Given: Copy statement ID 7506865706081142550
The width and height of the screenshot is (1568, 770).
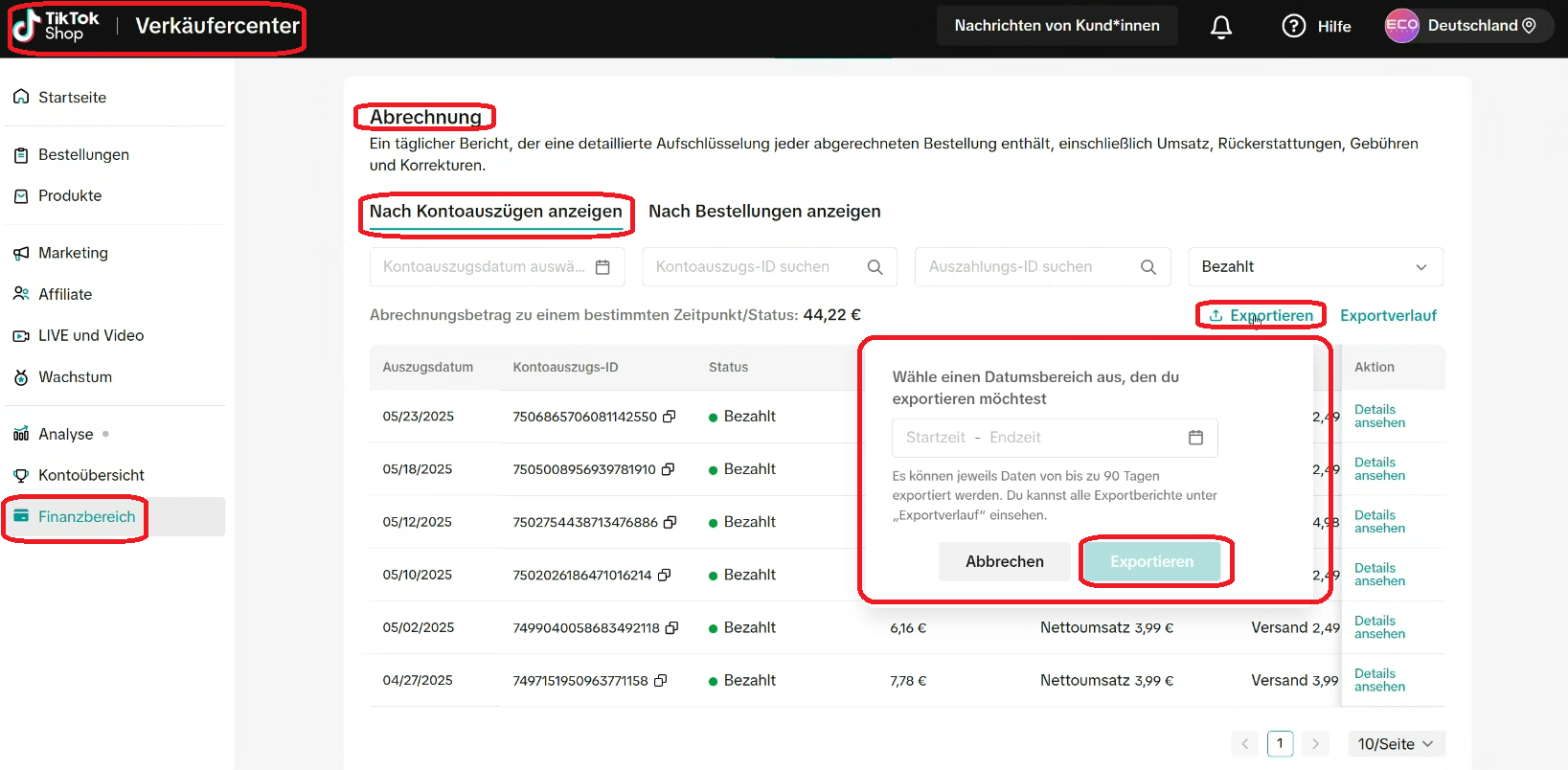Looking at the screenshot, I should pyautogui.click(x=670, y=417).
